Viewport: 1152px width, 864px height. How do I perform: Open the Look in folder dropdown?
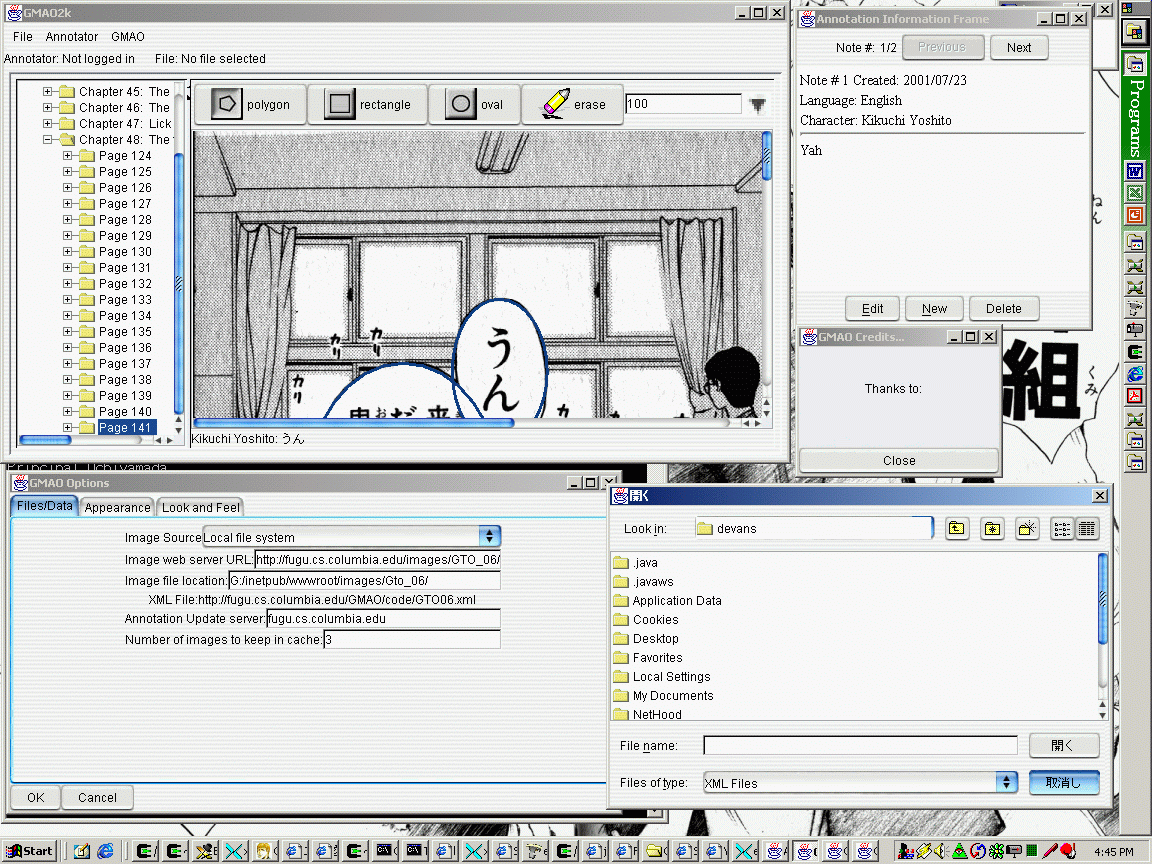tap(813, 528)
